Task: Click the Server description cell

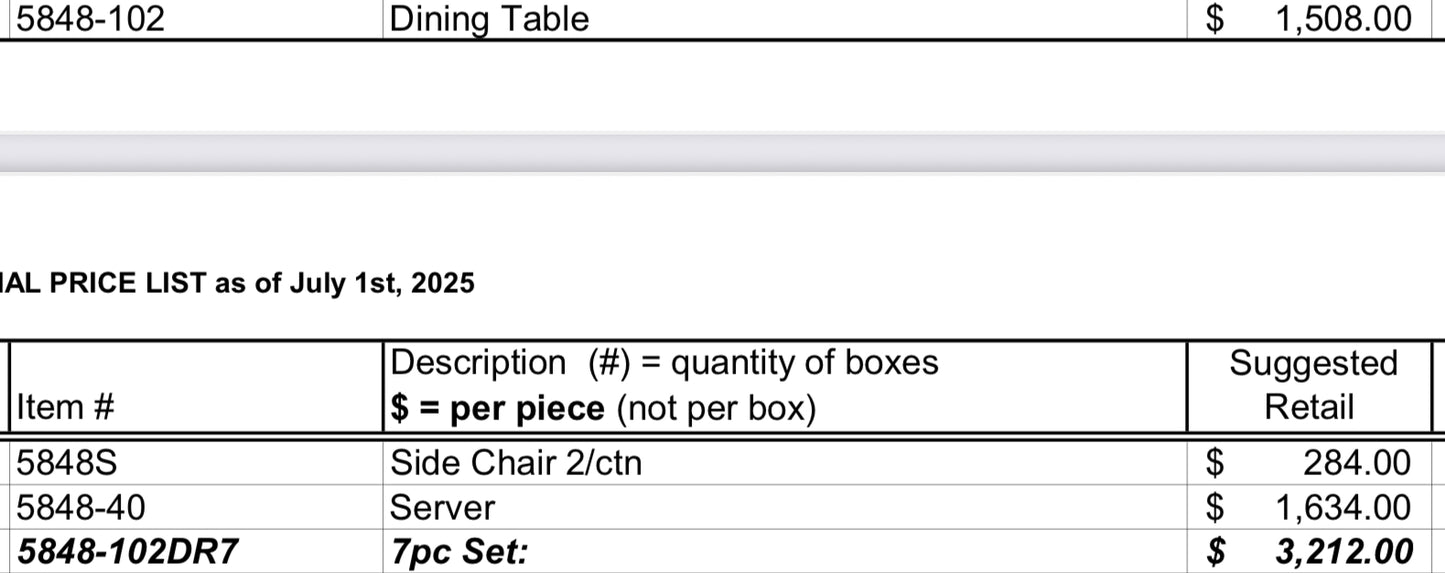Action: coord(442,508)
